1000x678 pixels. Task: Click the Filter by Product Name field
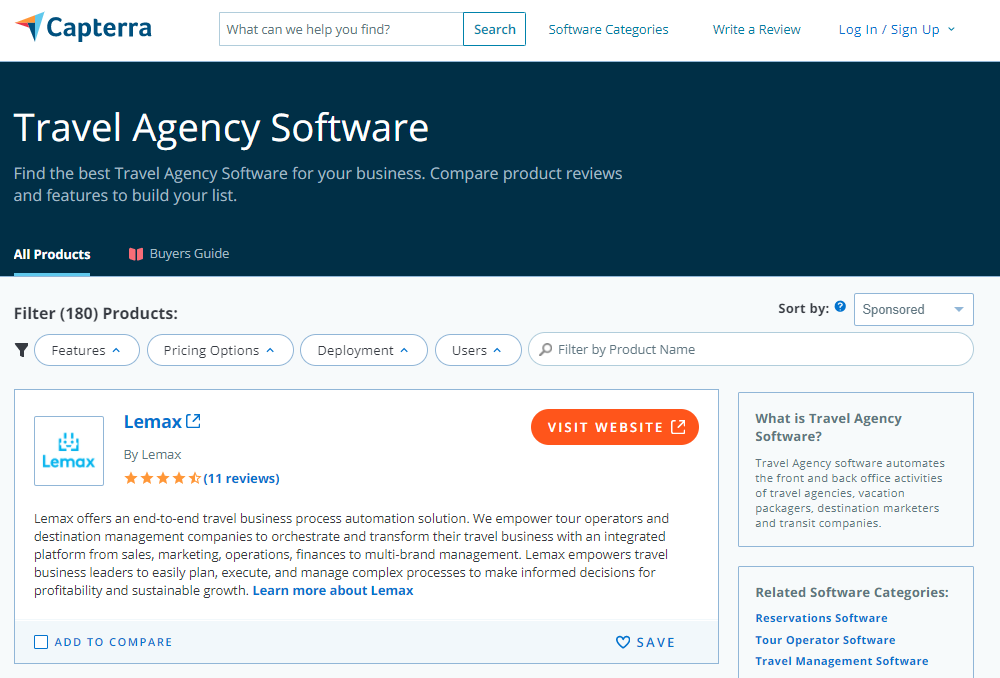751,350
